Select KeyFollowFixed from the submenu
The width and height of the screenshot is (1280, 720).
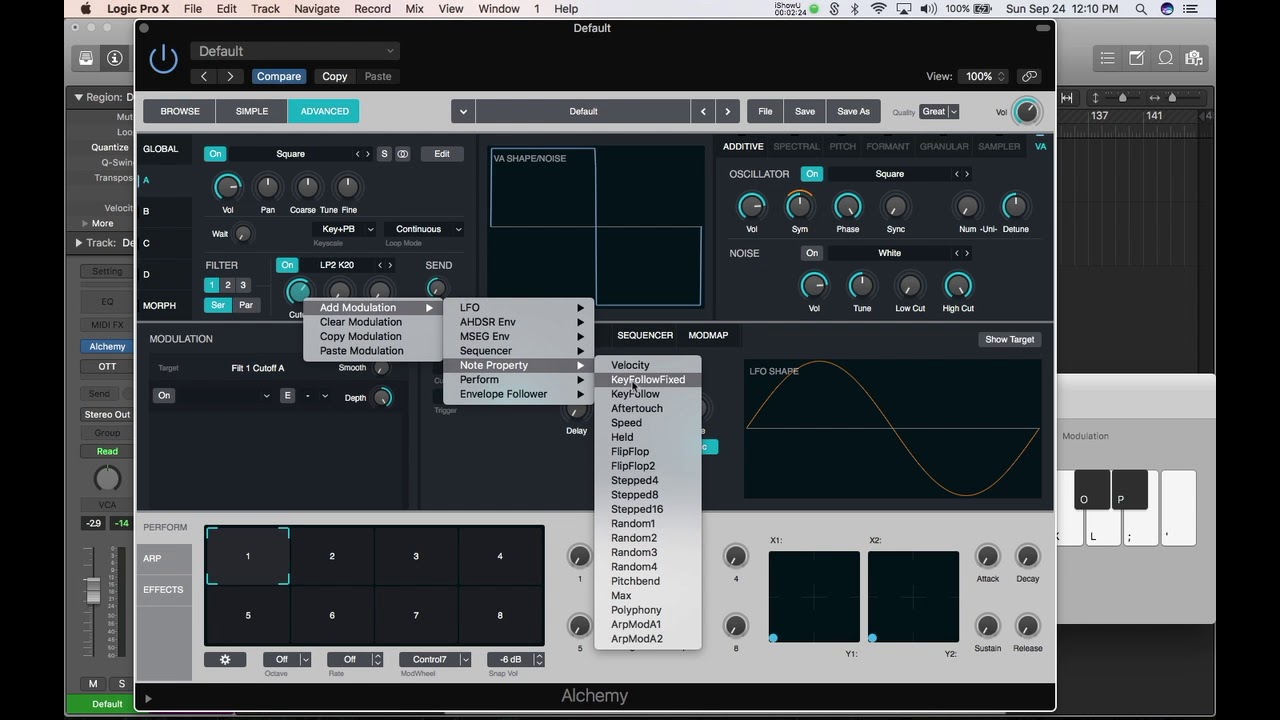pos(648,380)
